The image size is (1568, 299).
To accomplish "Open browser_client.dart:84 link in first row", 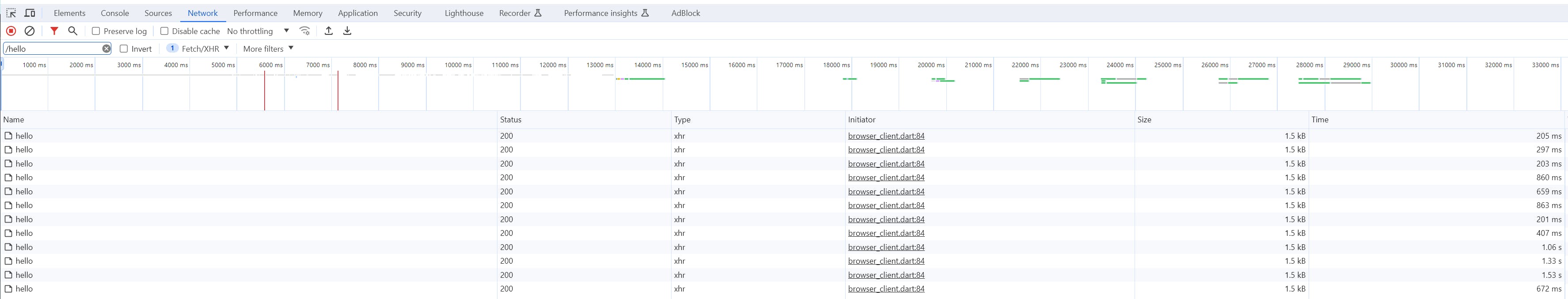I will pos(886,136).
